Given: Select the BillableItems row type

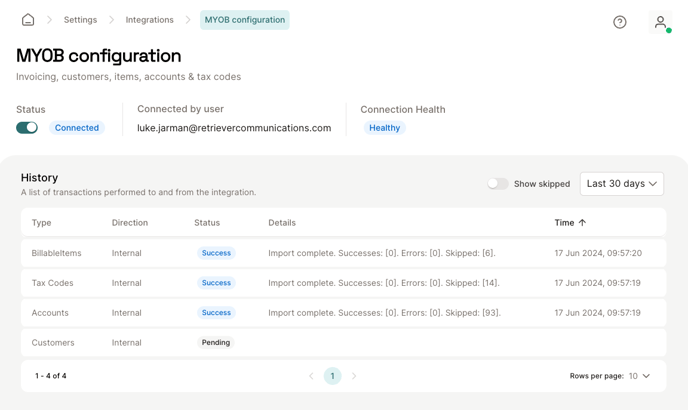Looking at the screenshot, I should pos(57,253).
